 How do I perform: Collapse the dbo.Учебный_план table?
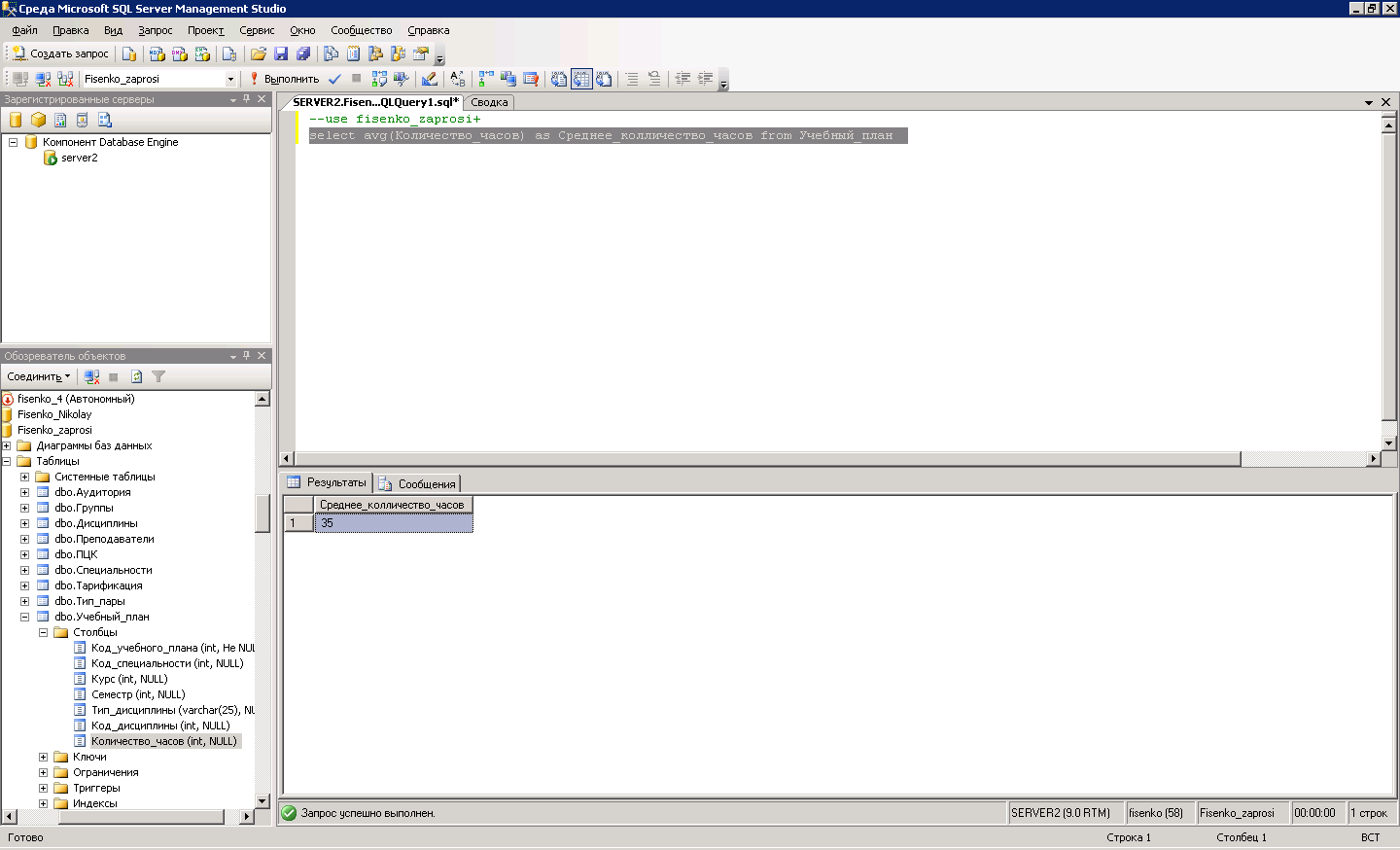(24, 617)
